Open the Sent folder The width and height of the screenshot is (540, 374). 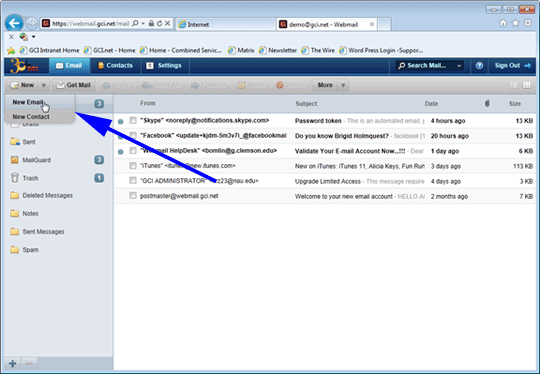[x=29, y=142]
